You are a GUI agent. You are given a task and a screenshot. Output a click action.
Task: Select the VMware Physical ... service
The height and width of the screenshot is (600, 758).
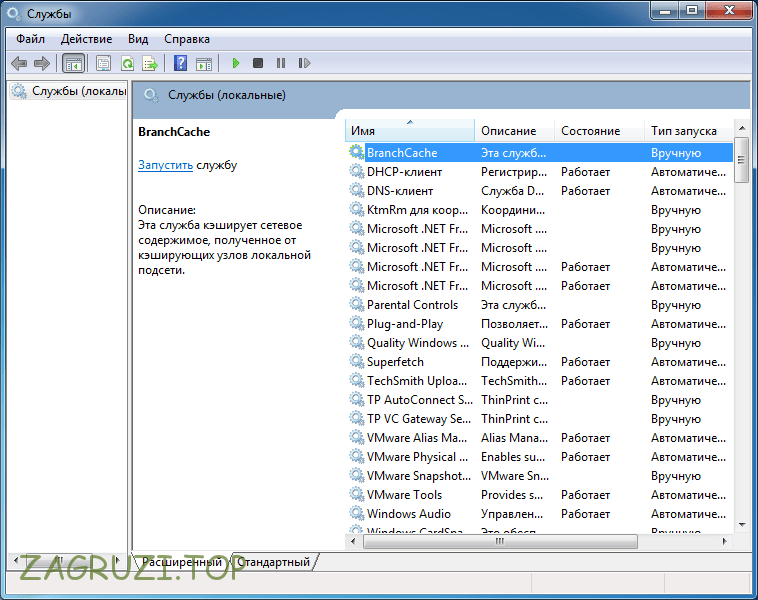click(x=539, y=456)
